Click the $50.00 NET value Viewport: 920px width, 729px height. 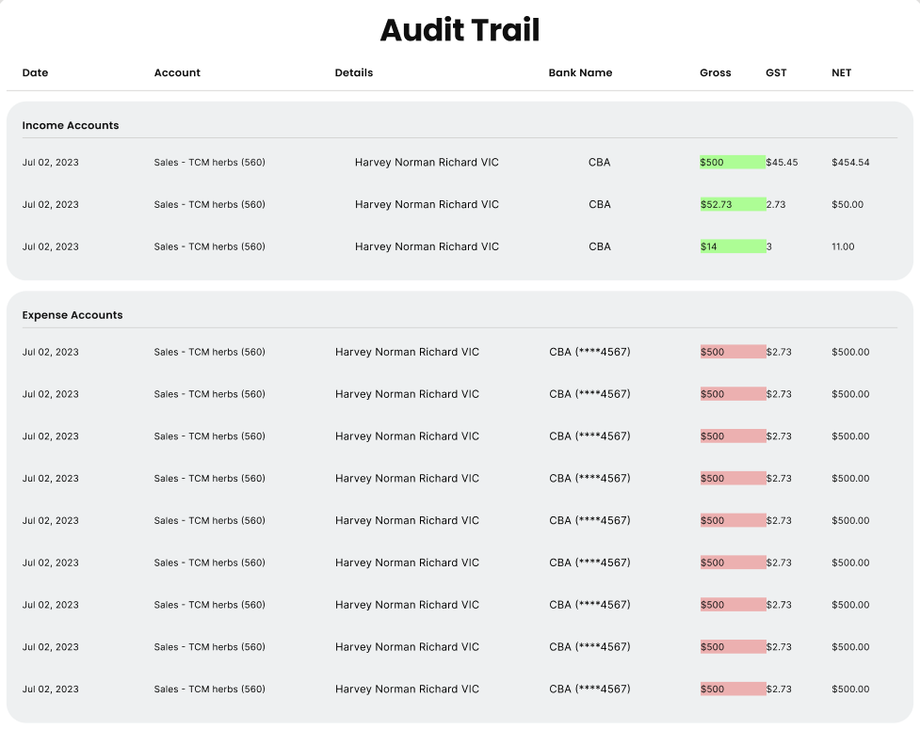click(x=847, y=205)
